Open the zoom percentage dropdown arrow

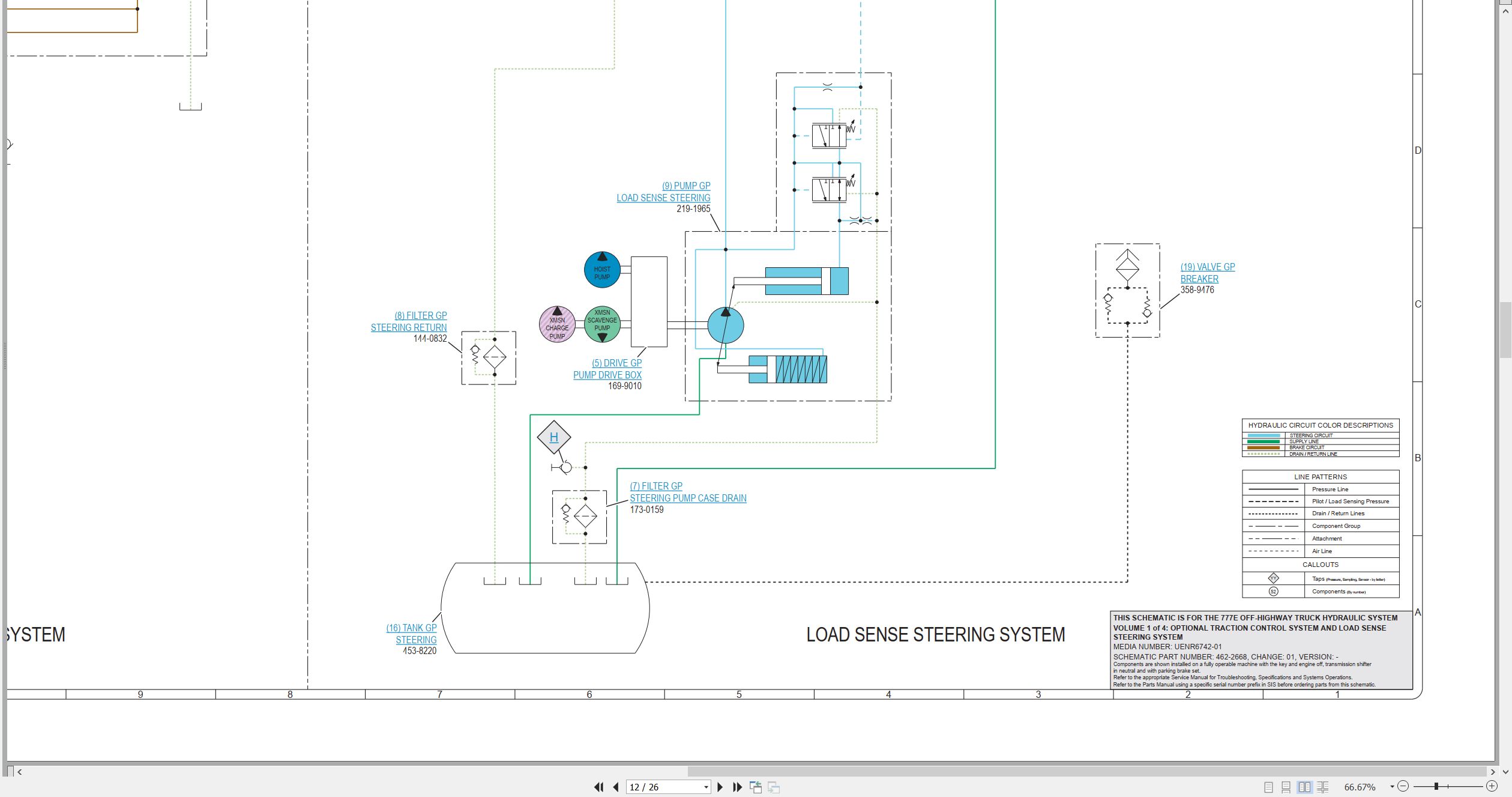1392,787
